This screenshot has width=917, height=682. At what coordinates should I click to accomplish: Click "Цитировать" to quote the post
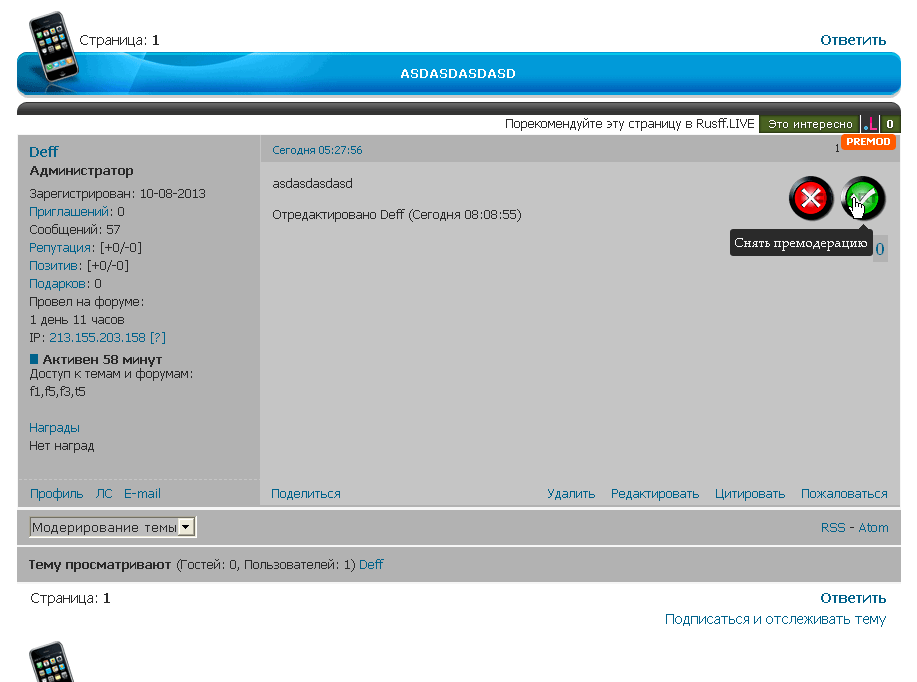(x=749, y=494)
